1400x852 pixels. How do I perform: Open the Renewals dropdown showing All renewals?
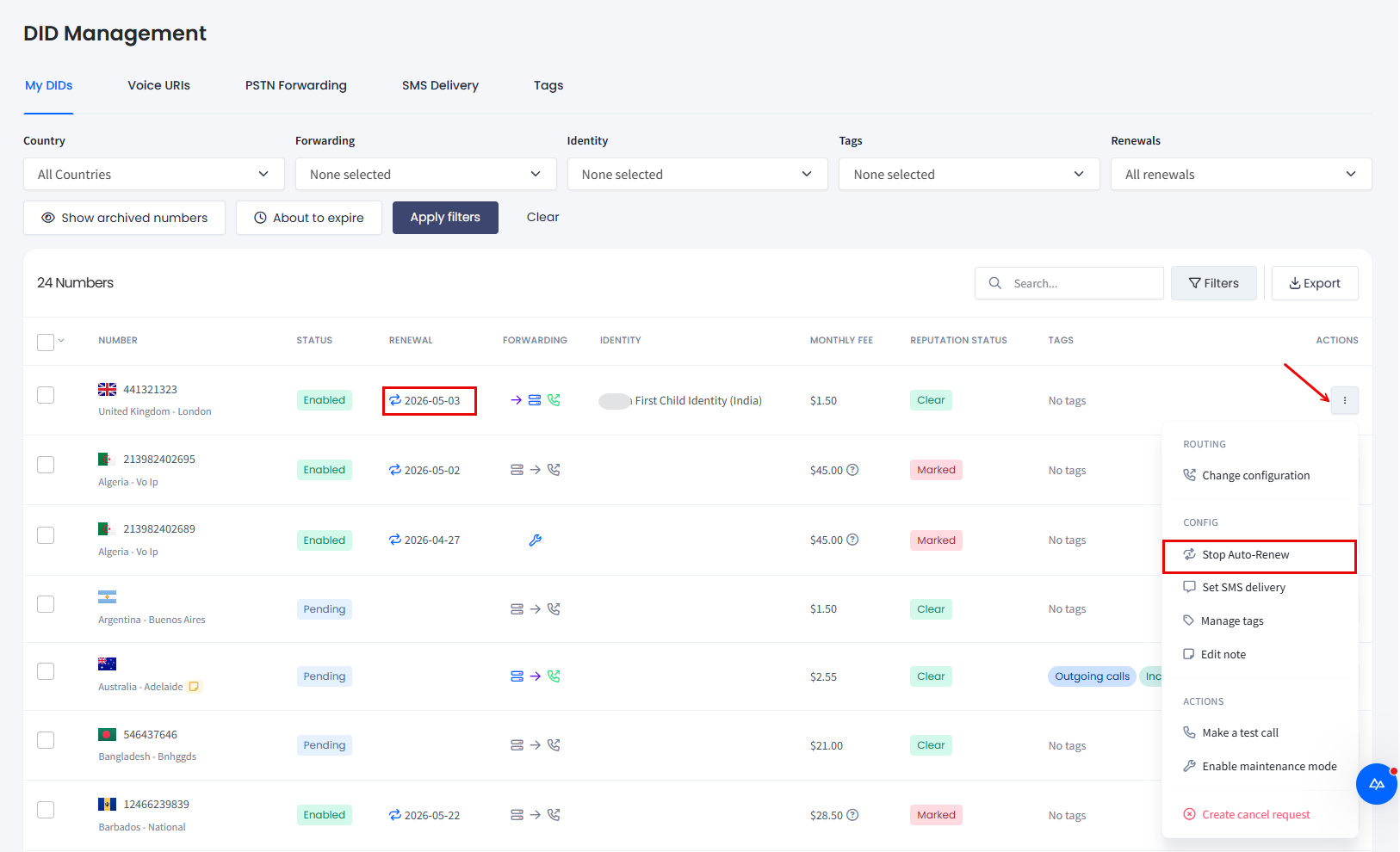point(1242,174)
